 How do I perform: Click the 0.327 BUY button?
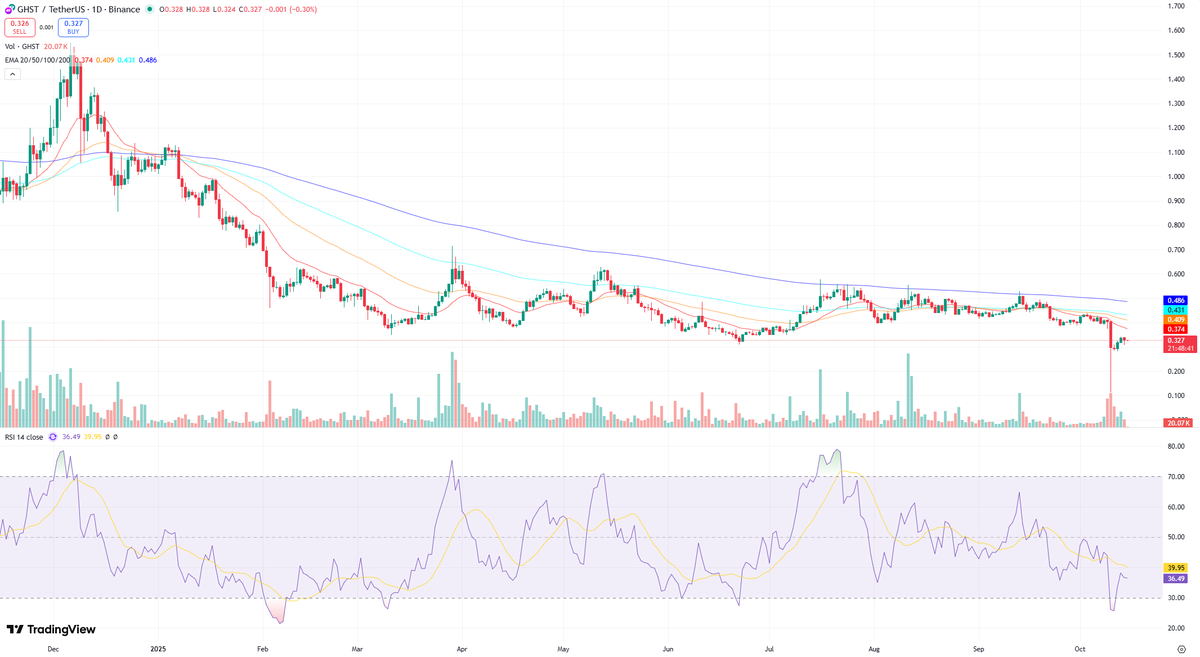coord(72,27)
